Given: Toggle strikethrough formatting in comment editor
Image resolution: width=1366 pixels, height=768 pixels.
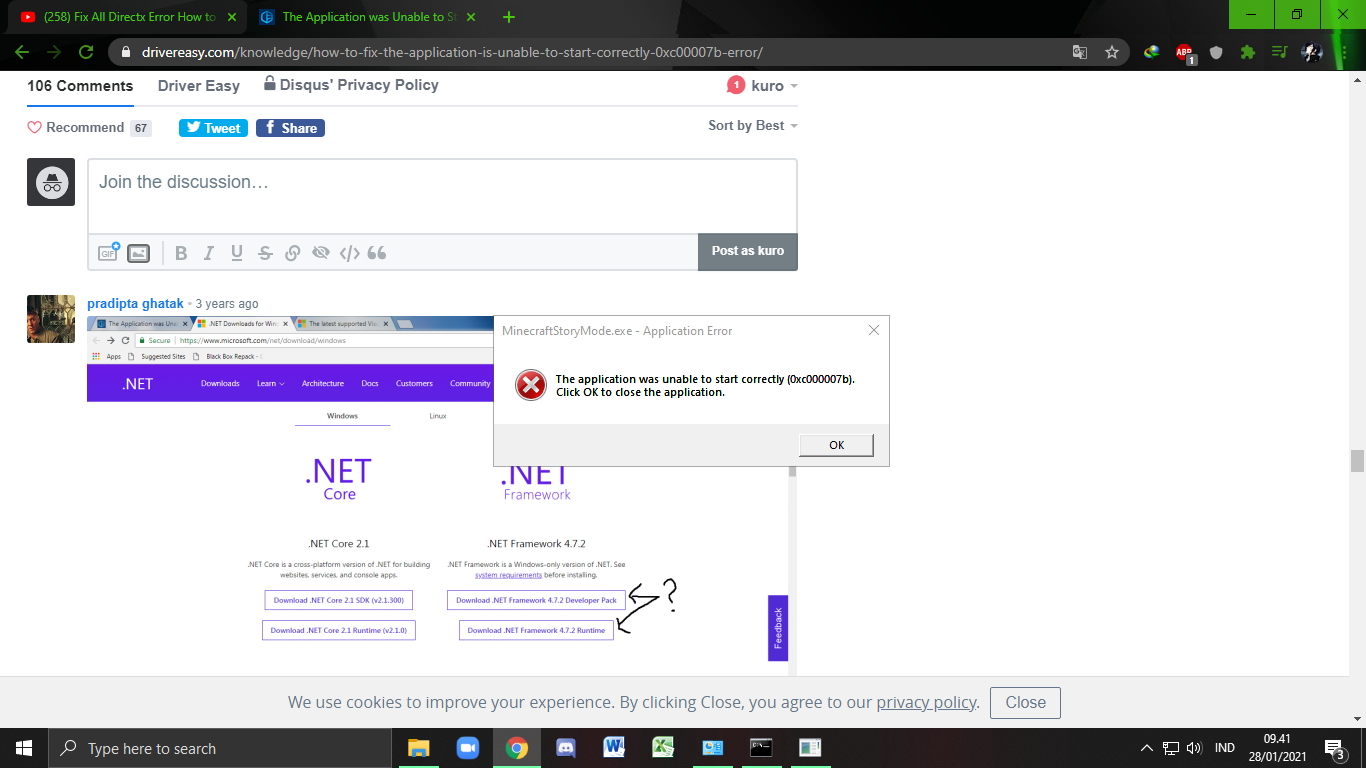Looking at the screenshot, I should pos(265,253).
